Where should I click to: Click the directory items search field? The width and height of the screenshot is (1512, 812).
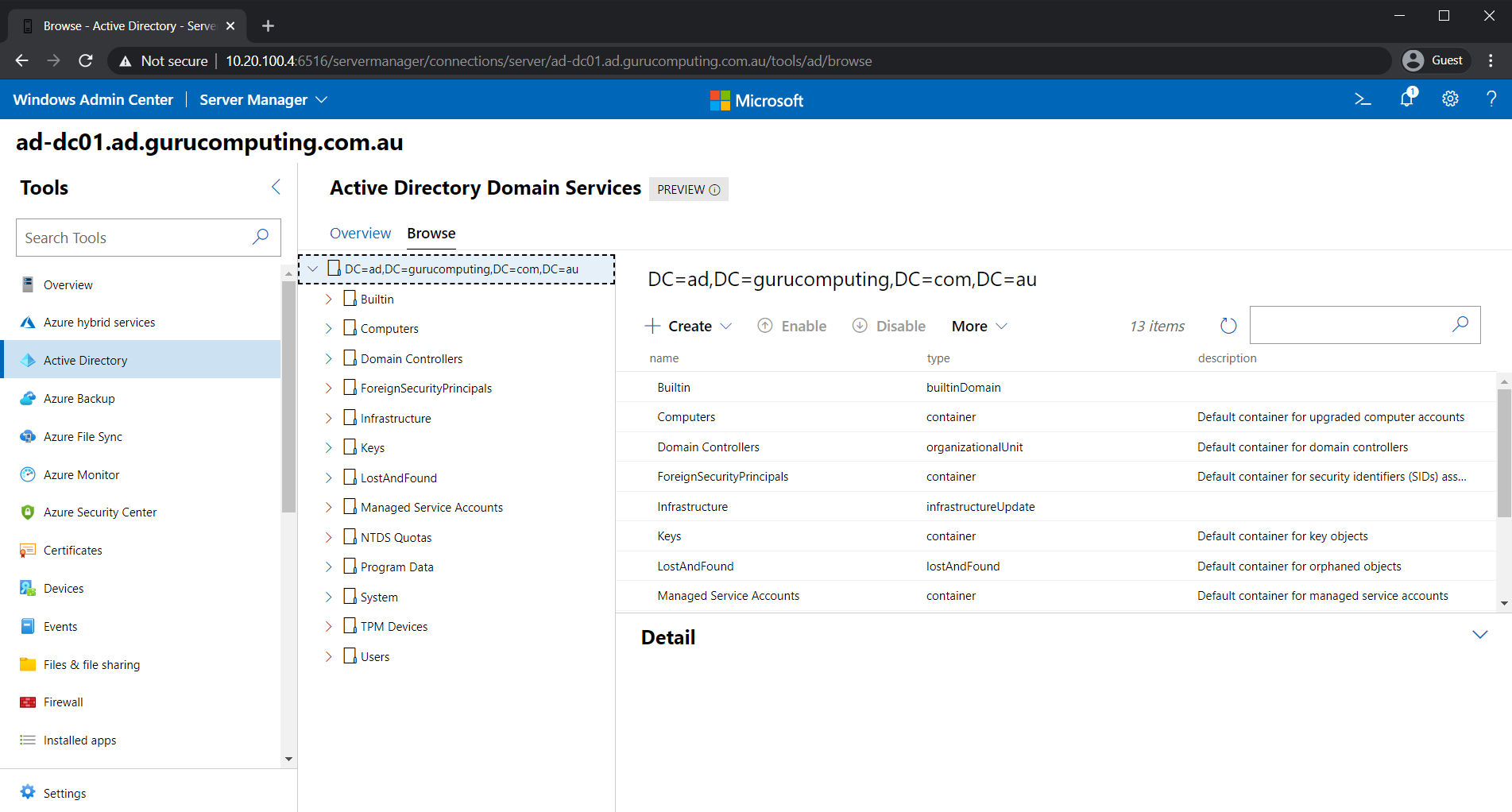pyautogui.click(x=1351, y=325)
